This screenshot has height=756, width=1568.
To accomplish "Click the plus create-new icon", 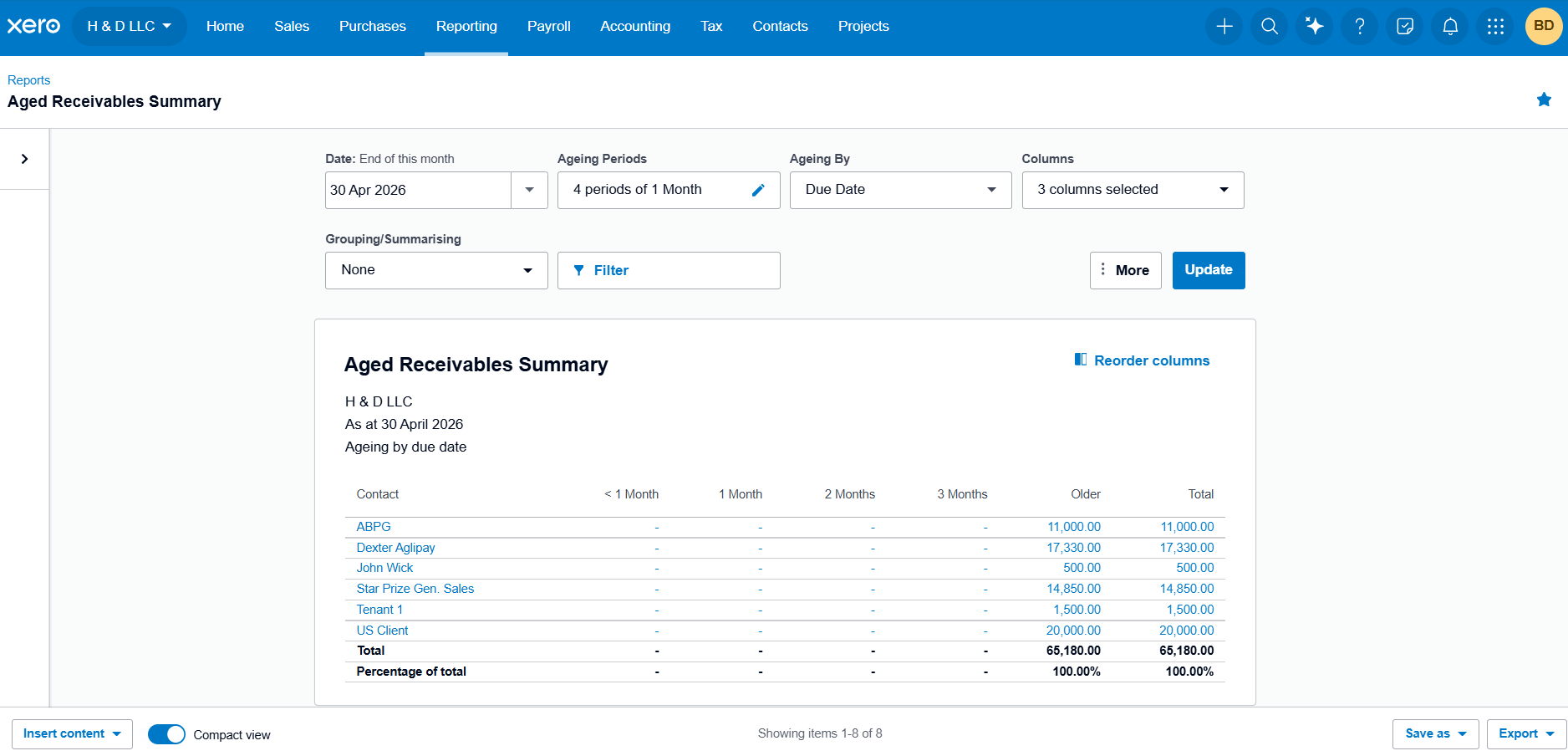I will [x=1224, y=27].
